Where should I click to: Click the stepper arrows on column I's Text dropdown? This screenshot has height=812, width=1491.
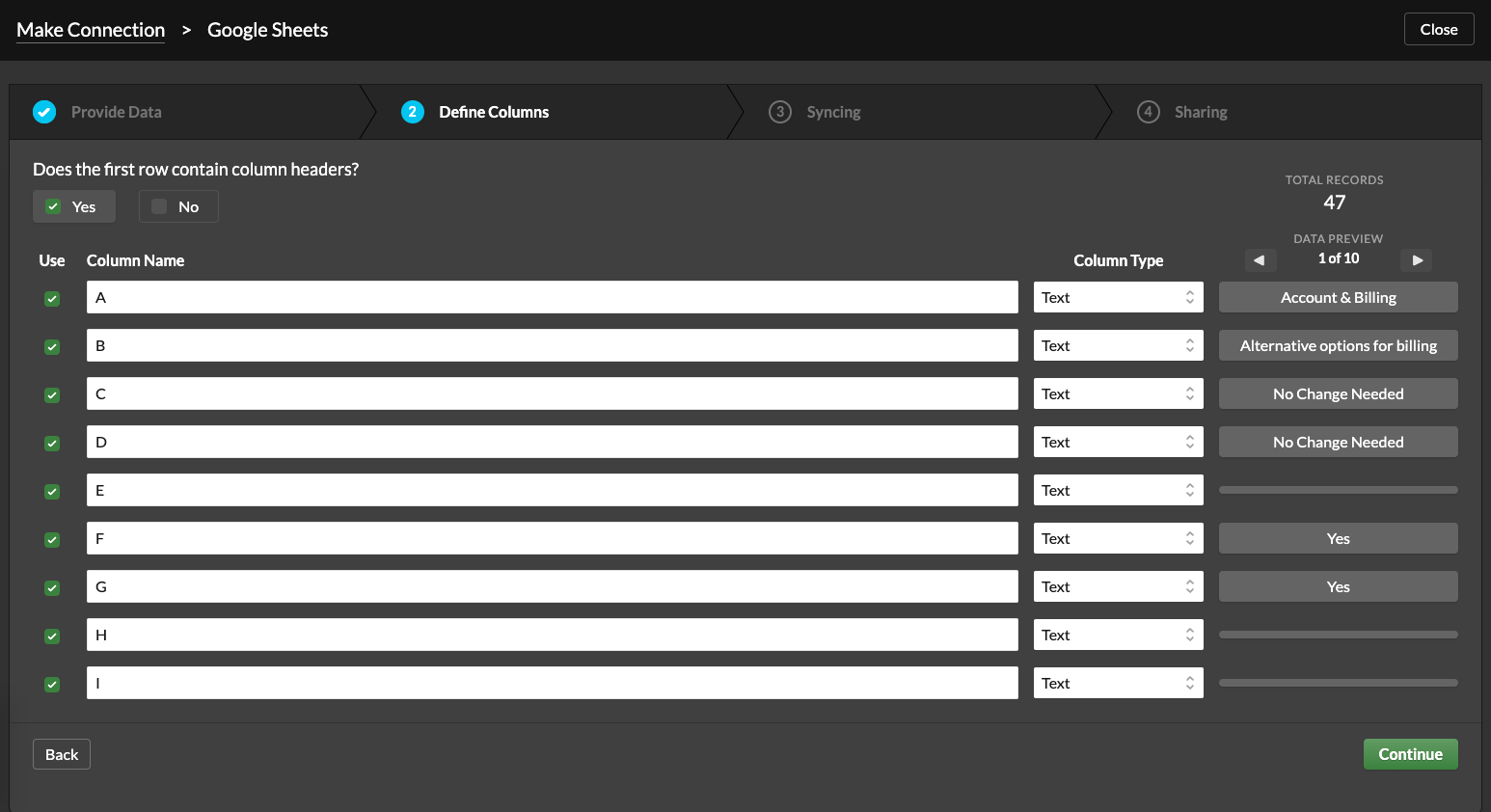tap(1190, 683)
